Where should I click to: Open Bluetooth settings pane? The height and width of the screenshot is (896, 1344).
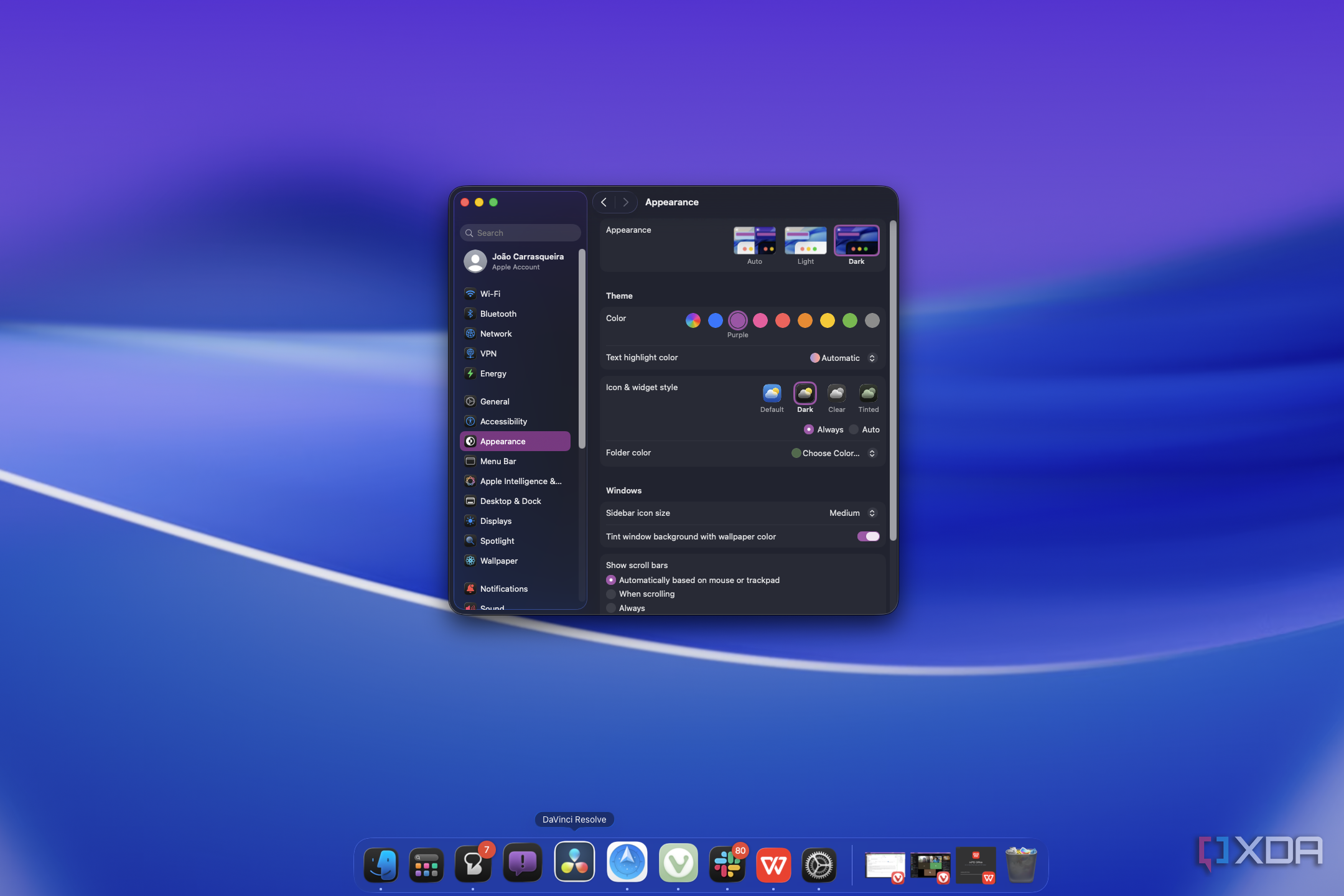515,314
